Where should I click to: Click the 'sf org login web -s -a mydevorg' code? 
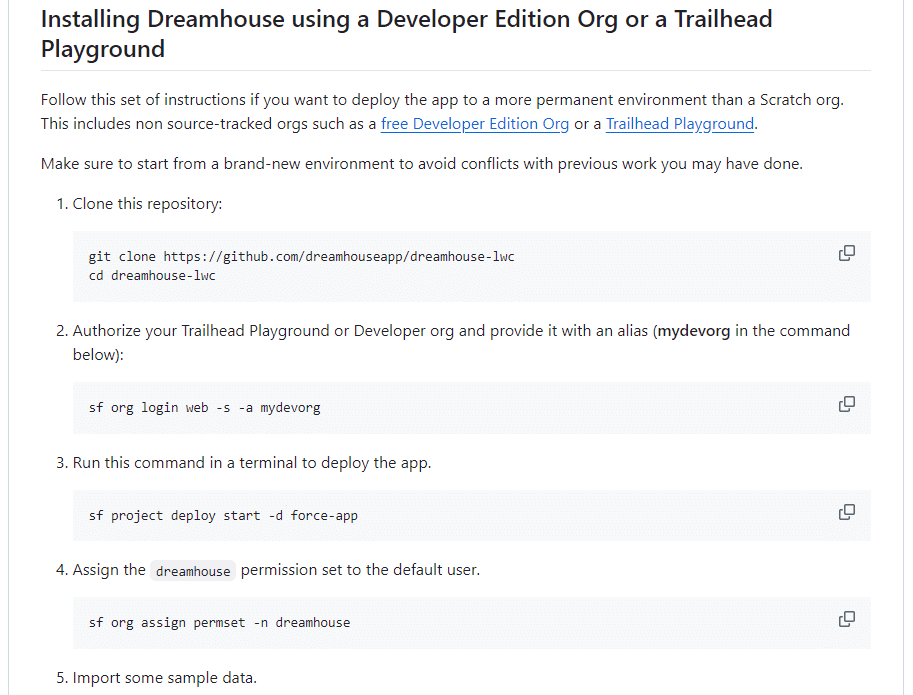click(204, 408)
